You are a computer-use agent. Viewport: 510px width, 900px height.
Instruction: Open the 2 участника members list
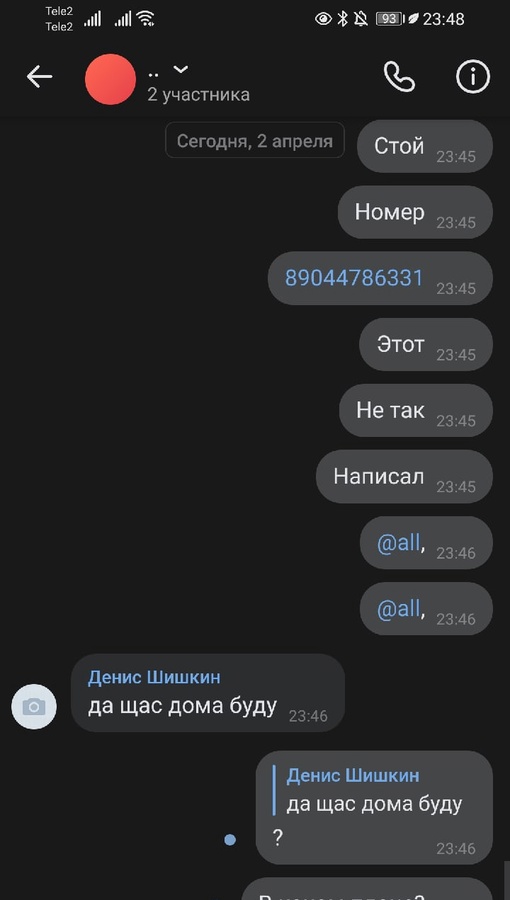[198, 95]
